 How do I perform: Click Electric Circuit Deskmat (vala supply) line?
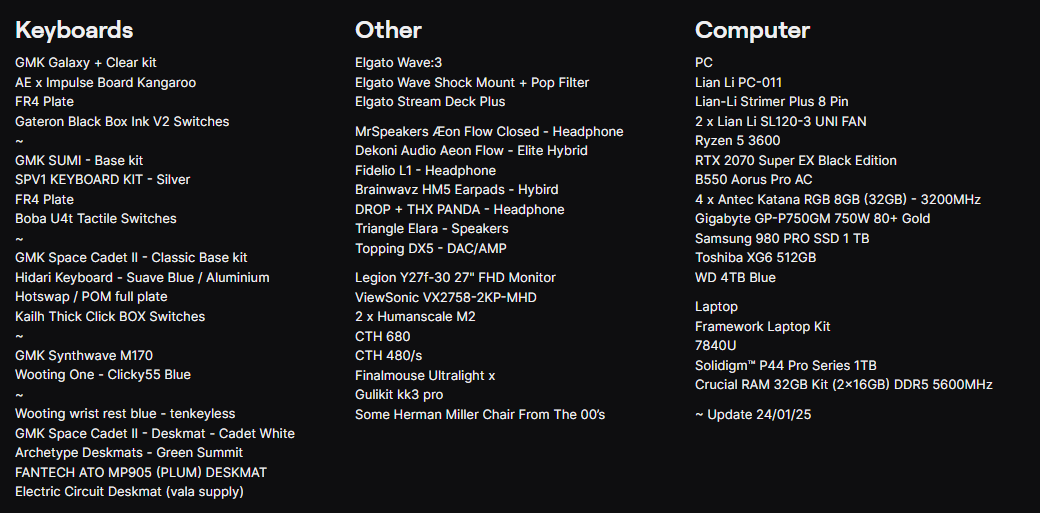tap(129, 492)
